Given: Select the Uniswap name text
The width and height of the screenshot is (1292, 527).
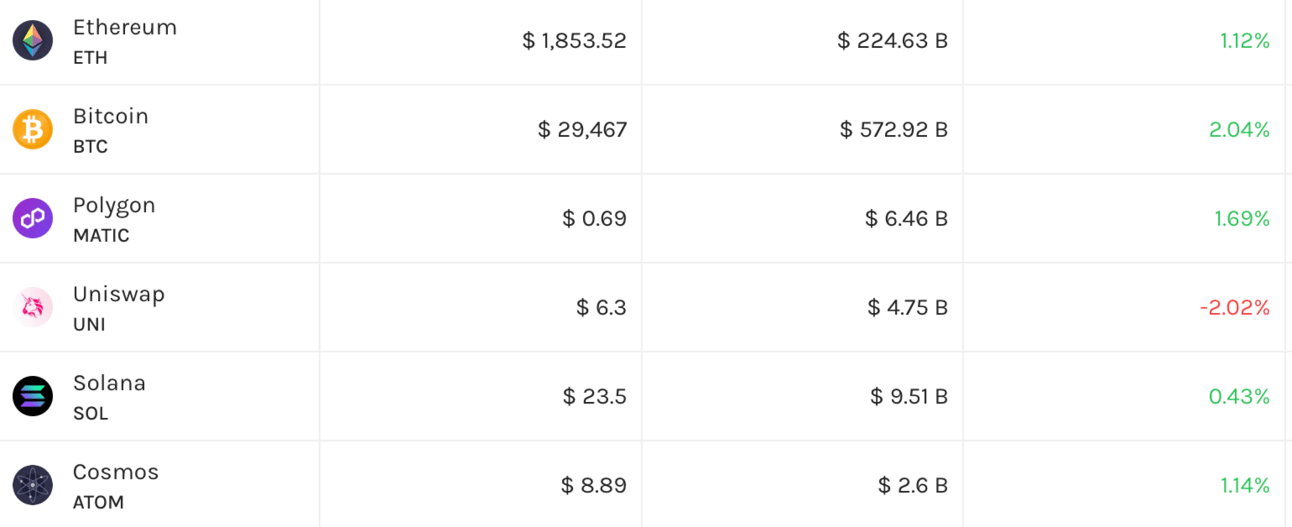Looking at the screenshot, I should coord(119,295).
